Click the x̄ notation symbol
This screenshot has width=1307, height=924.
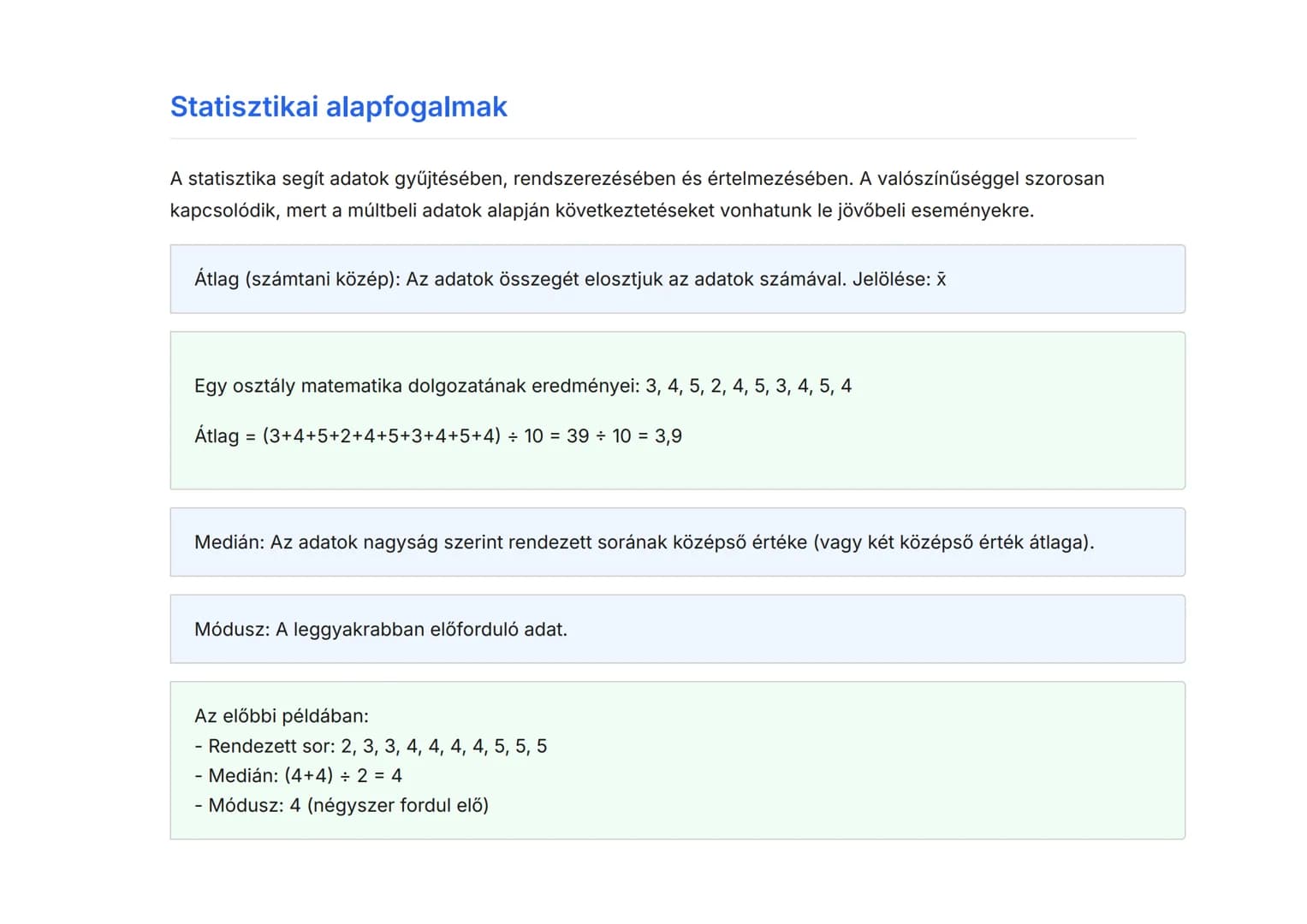(941, 280)
